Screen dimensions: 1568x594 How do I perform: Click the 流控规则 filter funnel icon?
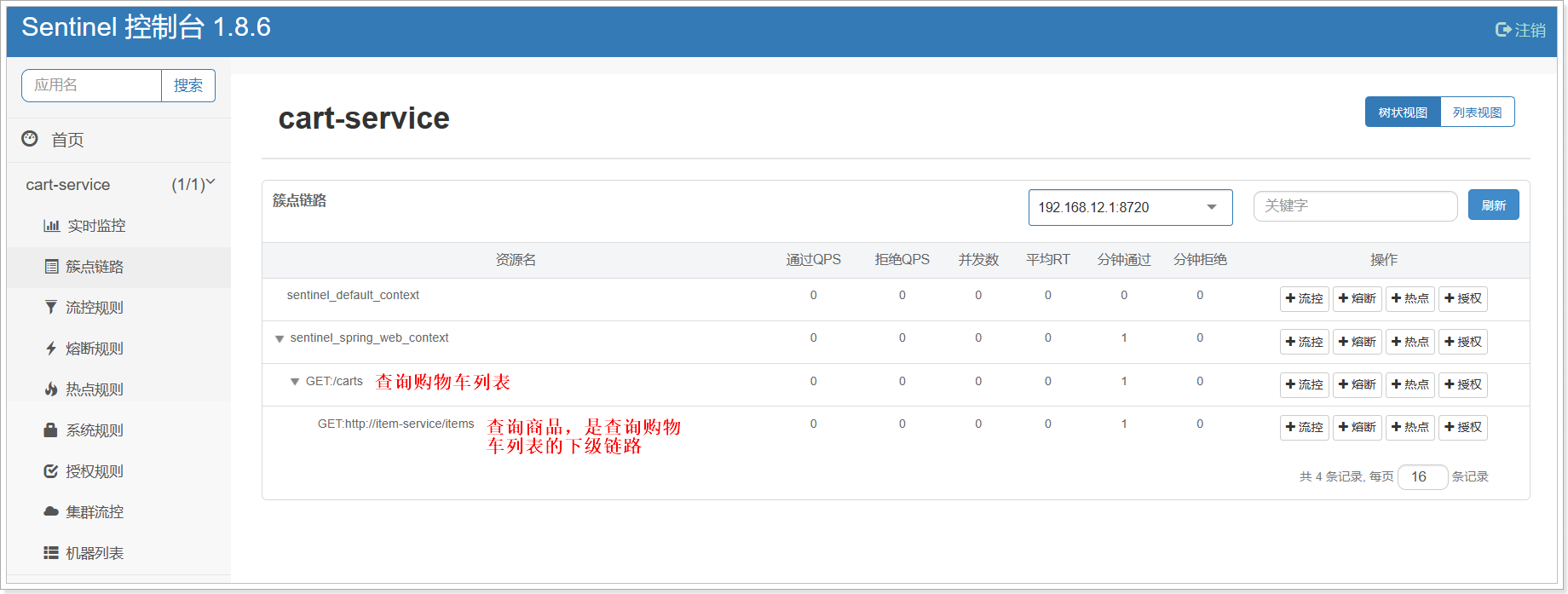pyautogui.click(x=51, y=308)
